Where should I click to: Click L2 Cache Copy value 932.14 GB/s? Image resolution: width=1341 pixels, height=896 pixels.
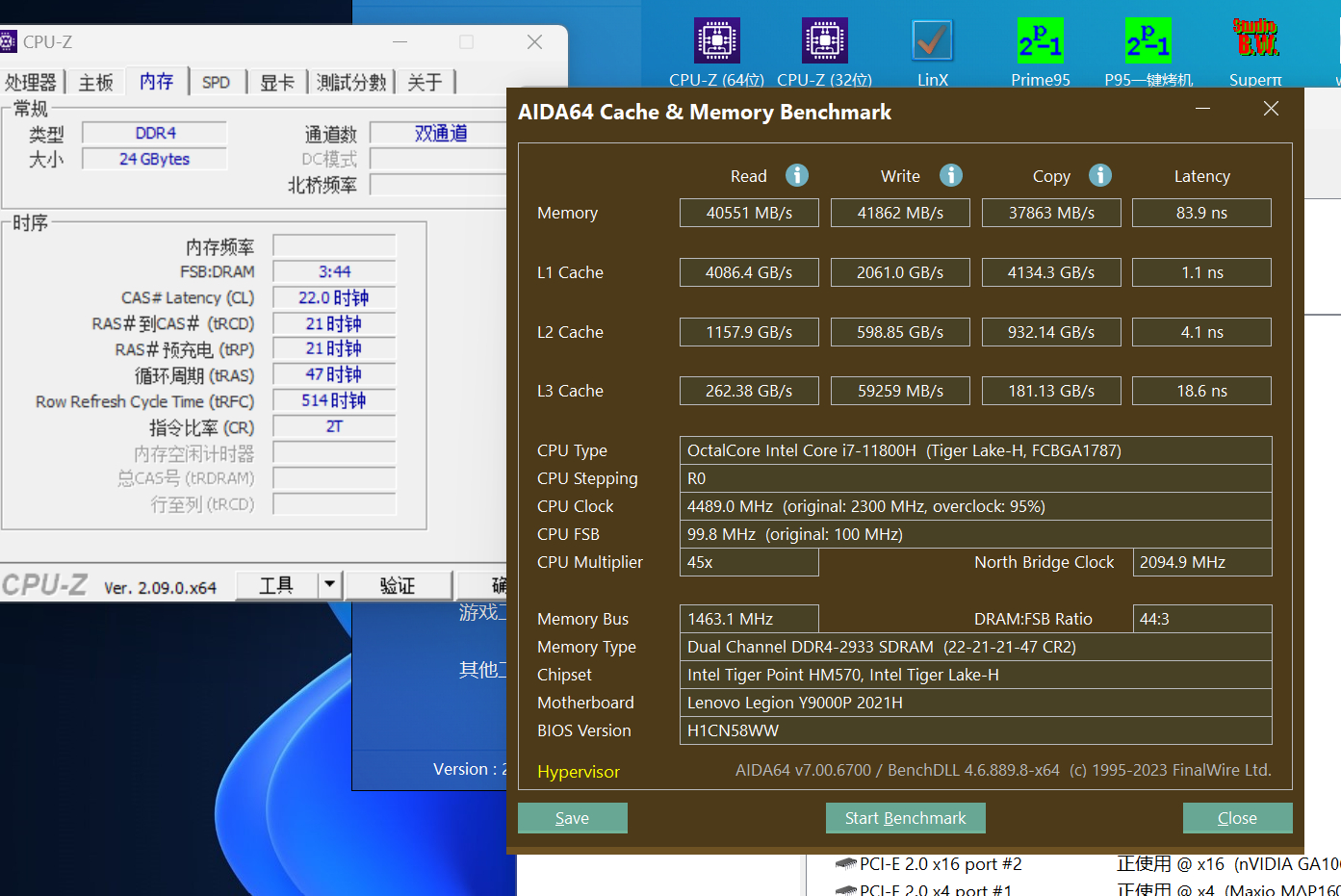click(1051, 332)
